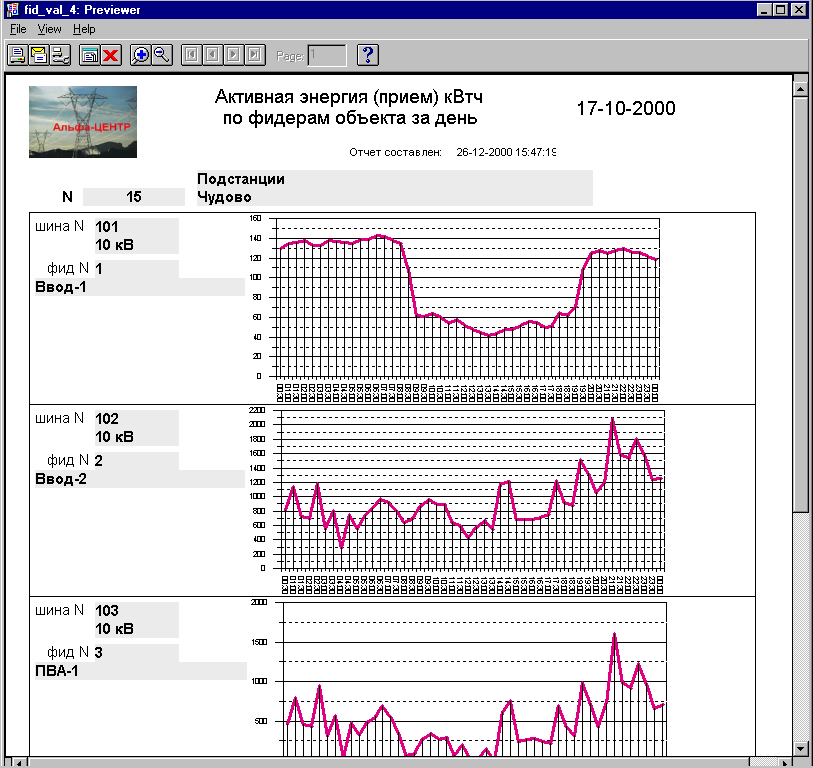Maximize the Previewer window
This screenshot has height=768, width=813.
(x=780, y=10)
